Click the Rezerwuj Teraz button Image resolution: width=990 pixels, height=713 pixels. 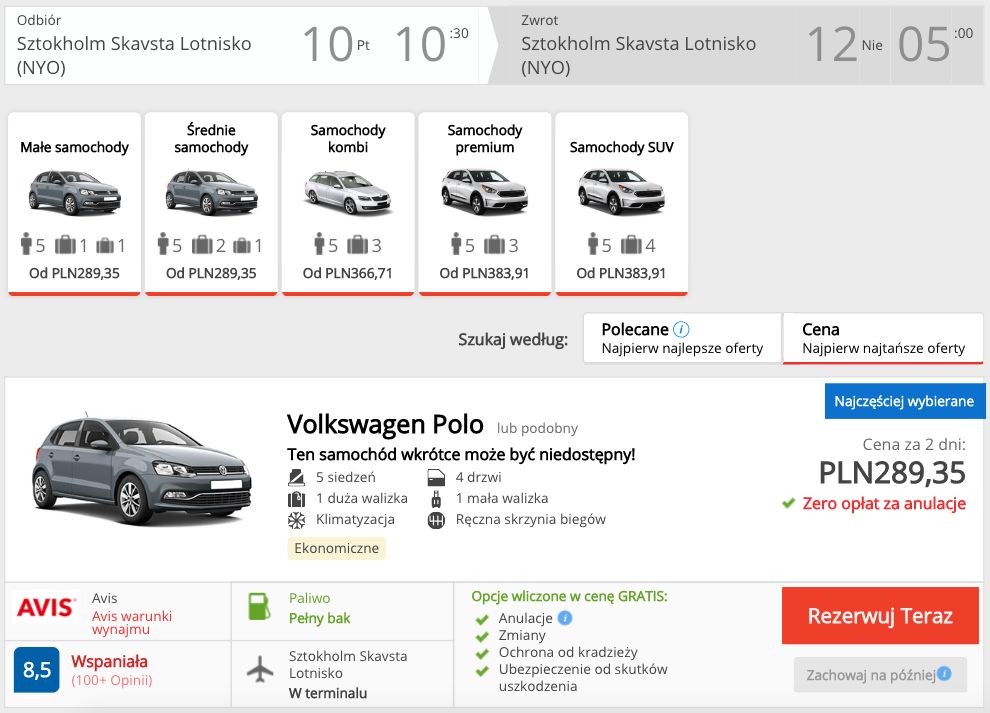pyautogui.click(x=880, y=616)
